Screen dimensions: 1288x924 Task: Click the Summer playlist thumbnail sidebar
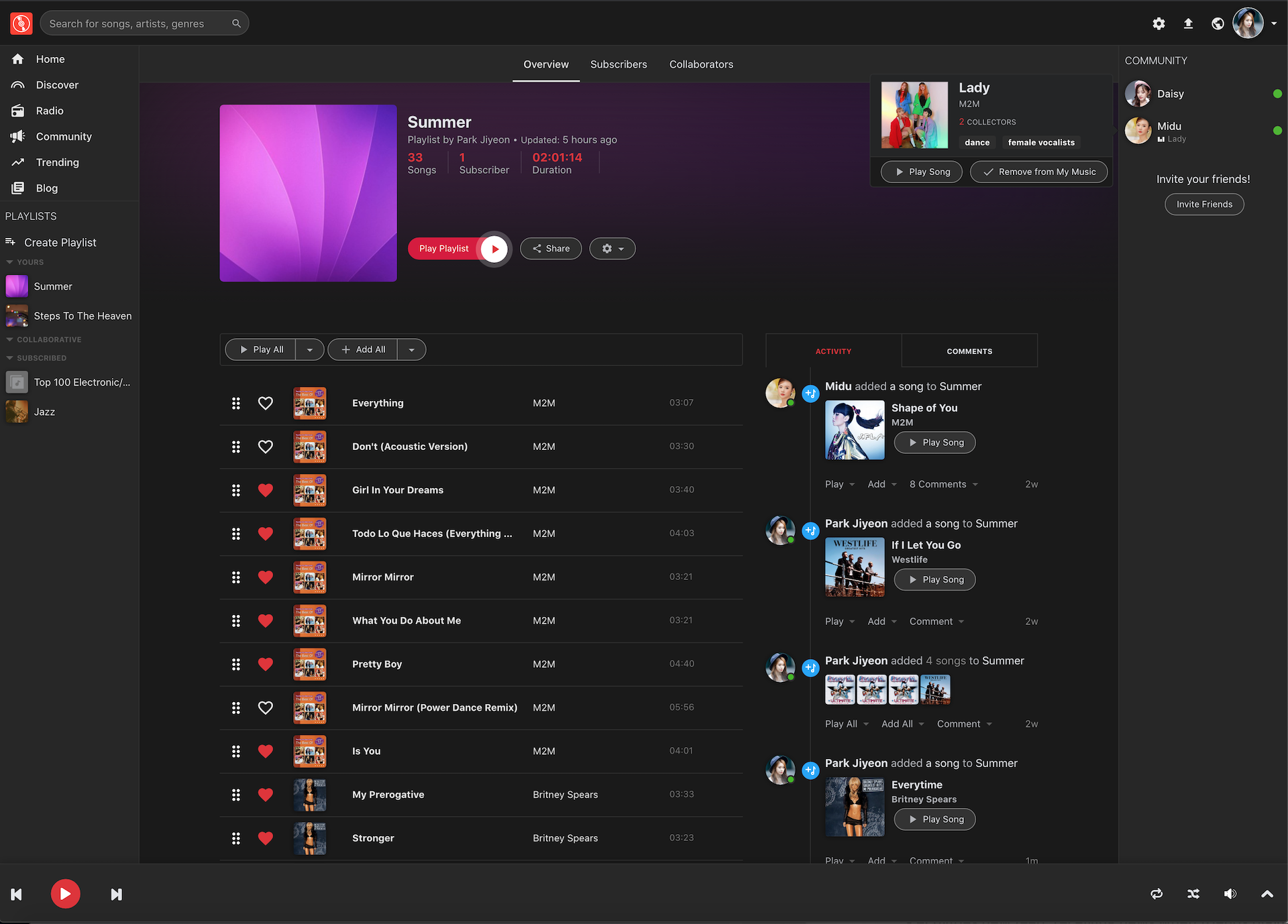[17, 286]
